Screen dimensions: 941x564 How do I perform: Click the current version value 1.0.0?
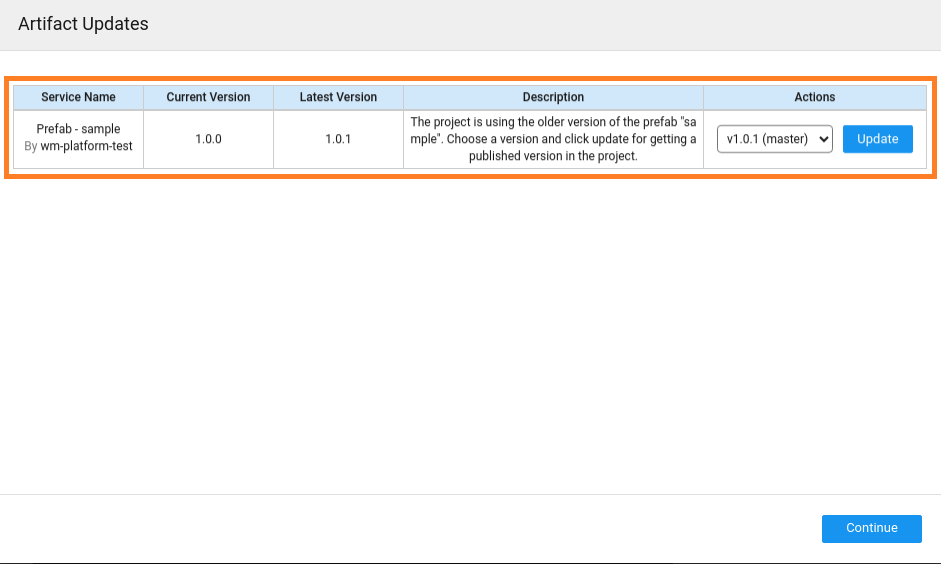208,139
